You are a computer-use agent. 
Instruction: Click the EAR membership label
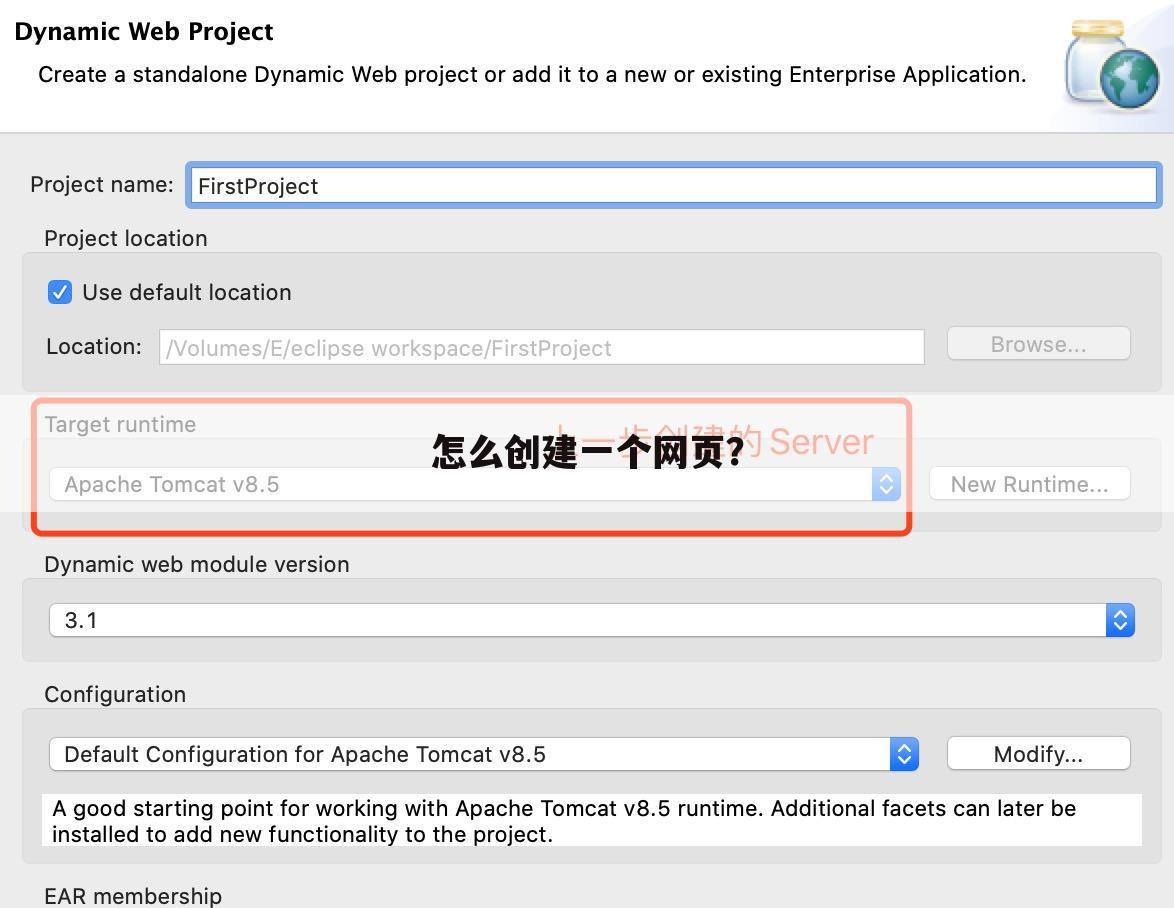133,895
